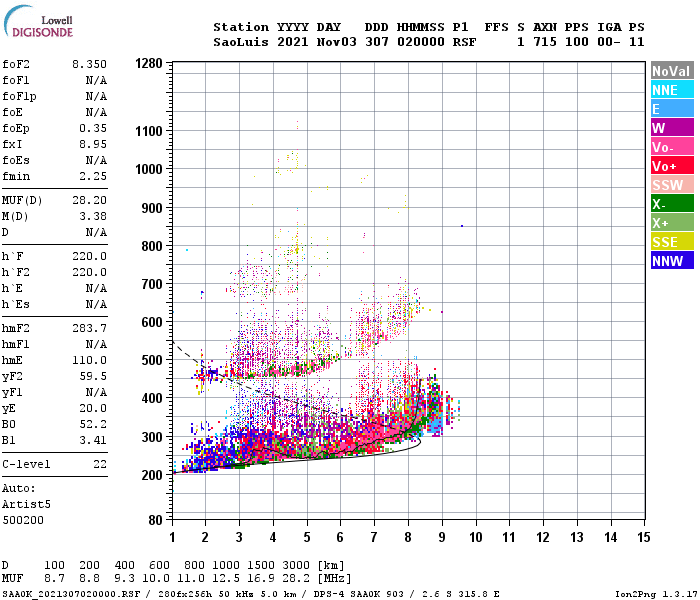700x600 pixels.
Task: Click the fmin value 2.25
Action: [x=93, y=176]
